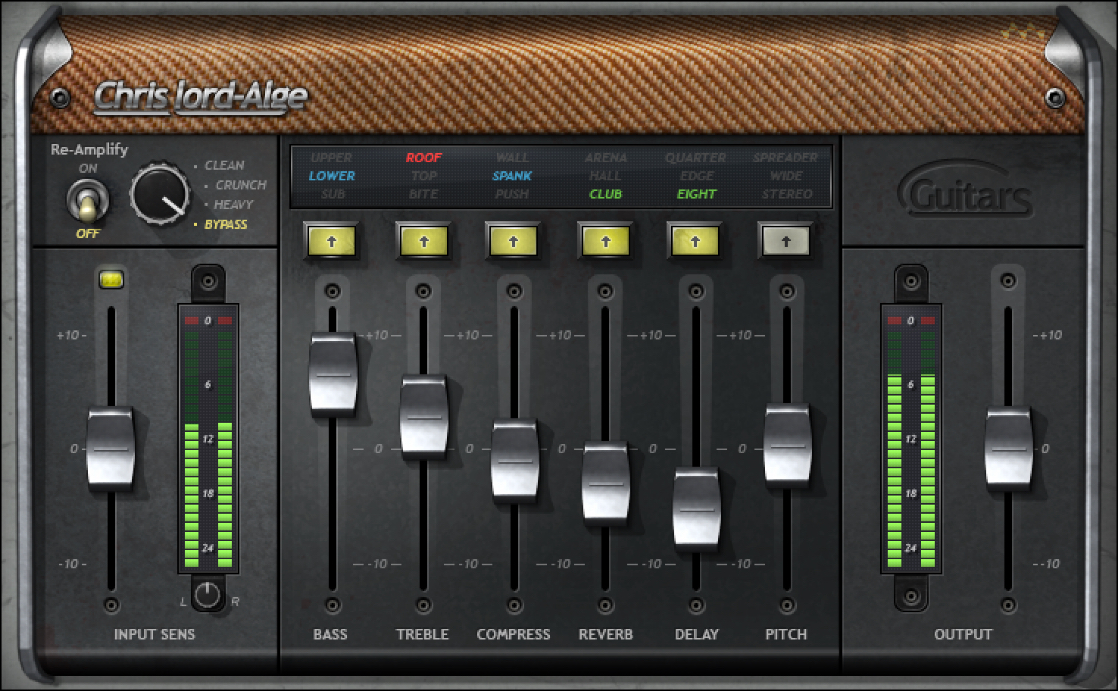1118x691 pixels.
Task: Select the CRUNCH amp mode
Action: [240, 185]
